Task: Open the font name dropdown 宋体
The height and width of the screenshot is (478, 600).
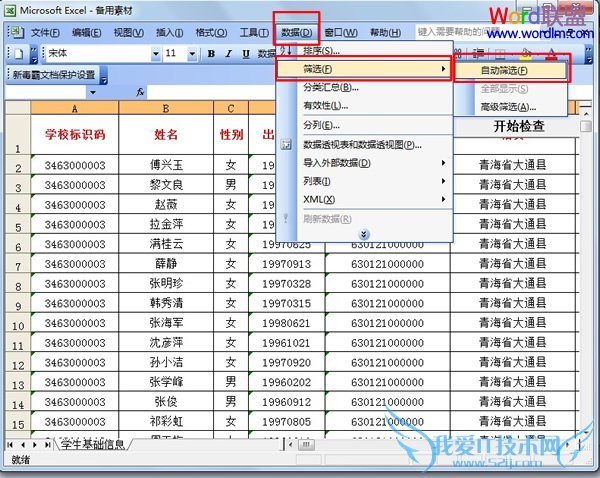Action: tap(156, 54)
